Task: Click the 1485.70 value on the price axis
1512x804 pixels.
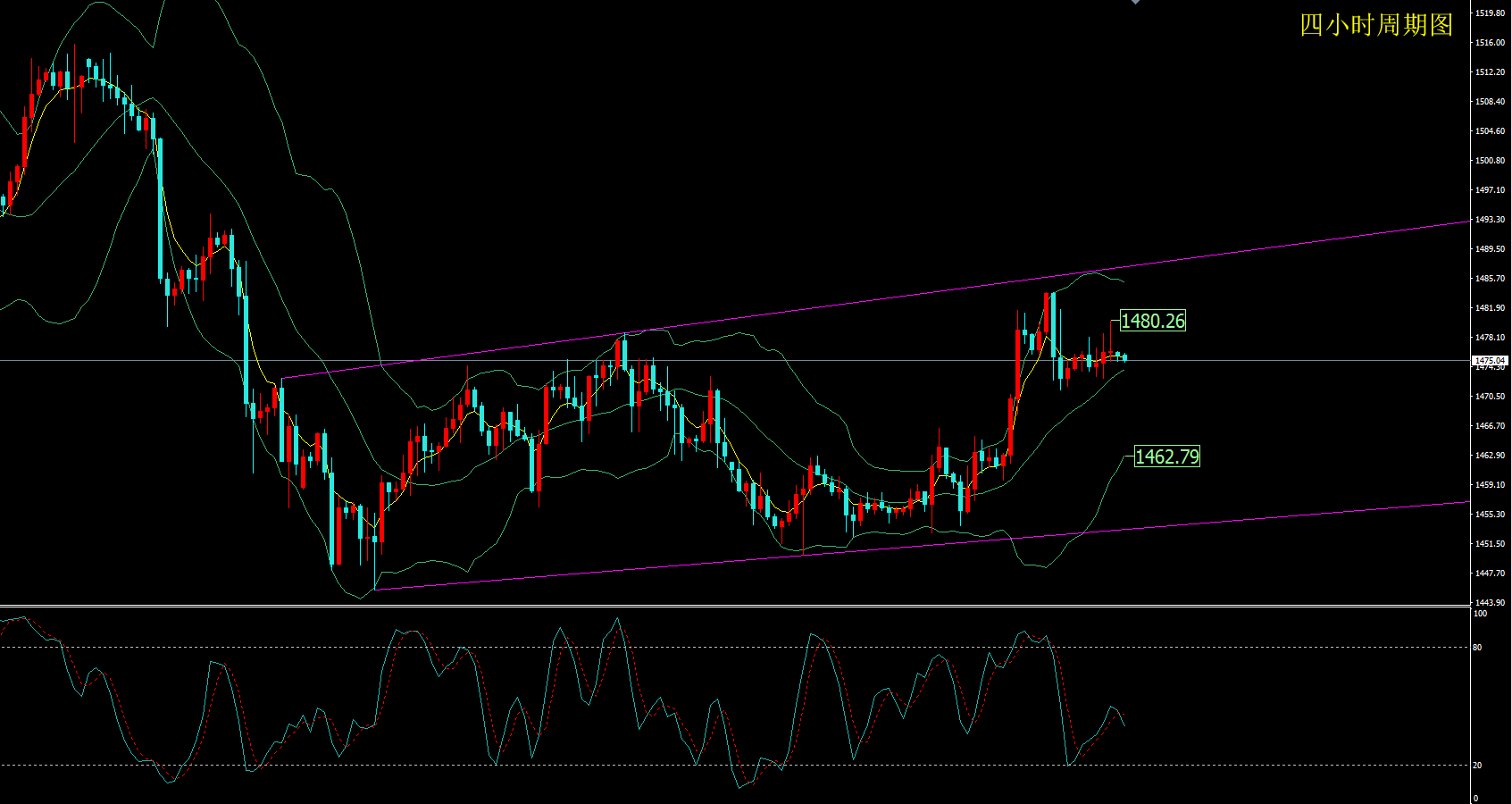Action: click(x=1490, y=278)
